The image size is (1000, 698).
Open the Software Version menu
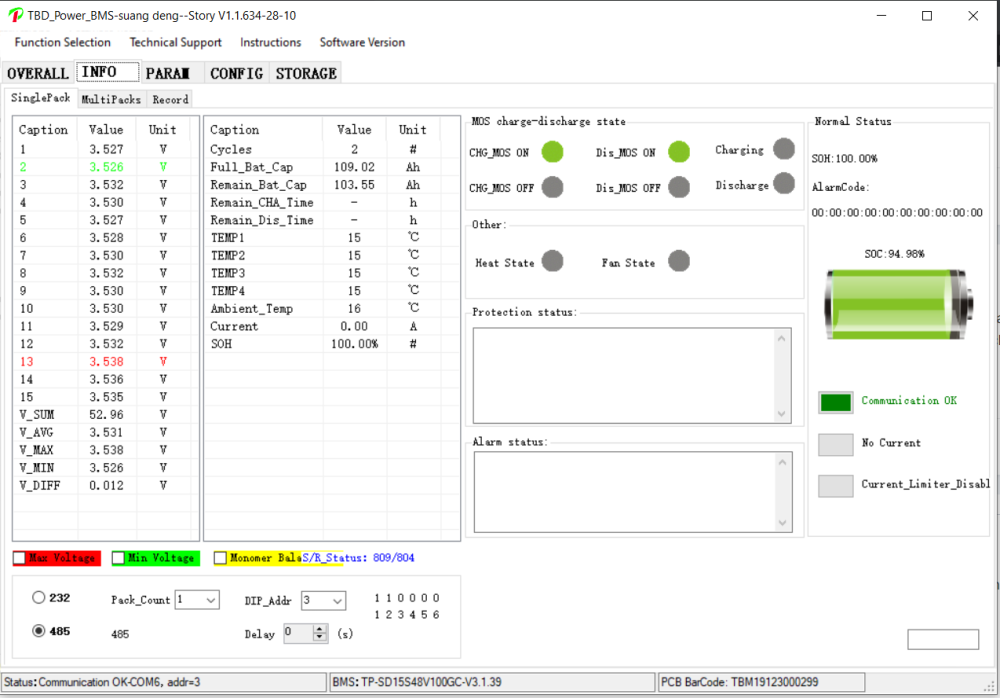(362, 42)
